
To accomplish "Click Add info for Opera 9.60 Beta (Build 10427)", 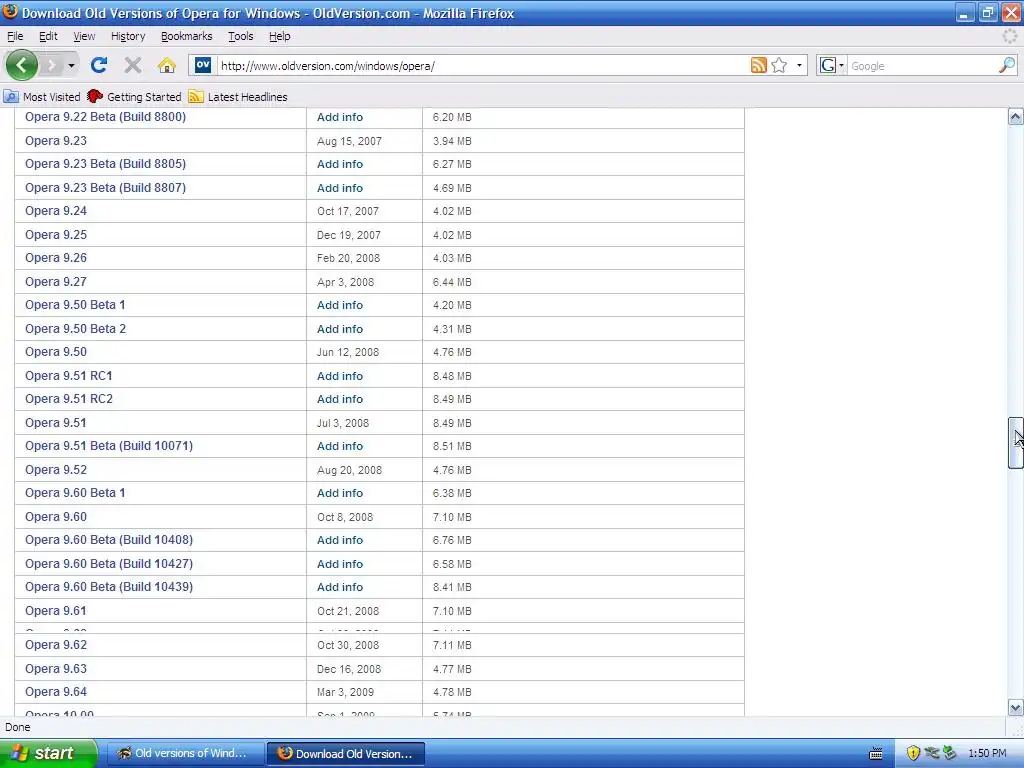I will [340, 564].
